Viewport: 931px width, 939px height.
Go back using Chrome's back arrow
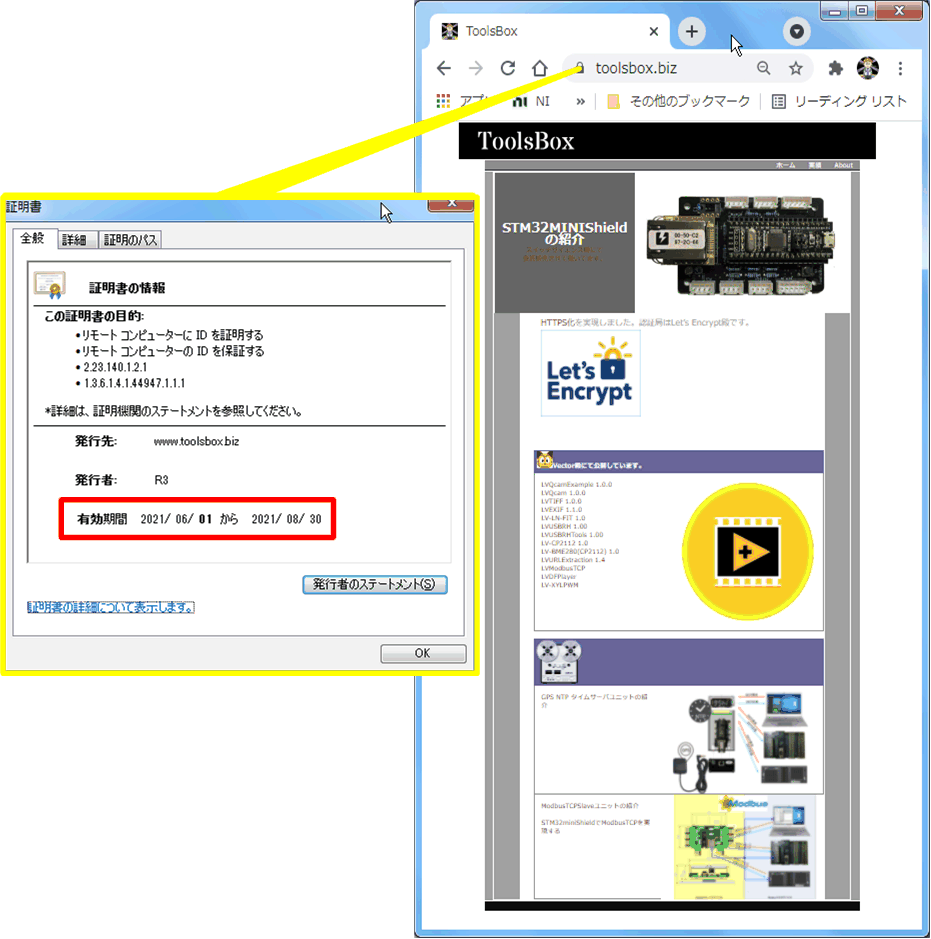point(444,68)
